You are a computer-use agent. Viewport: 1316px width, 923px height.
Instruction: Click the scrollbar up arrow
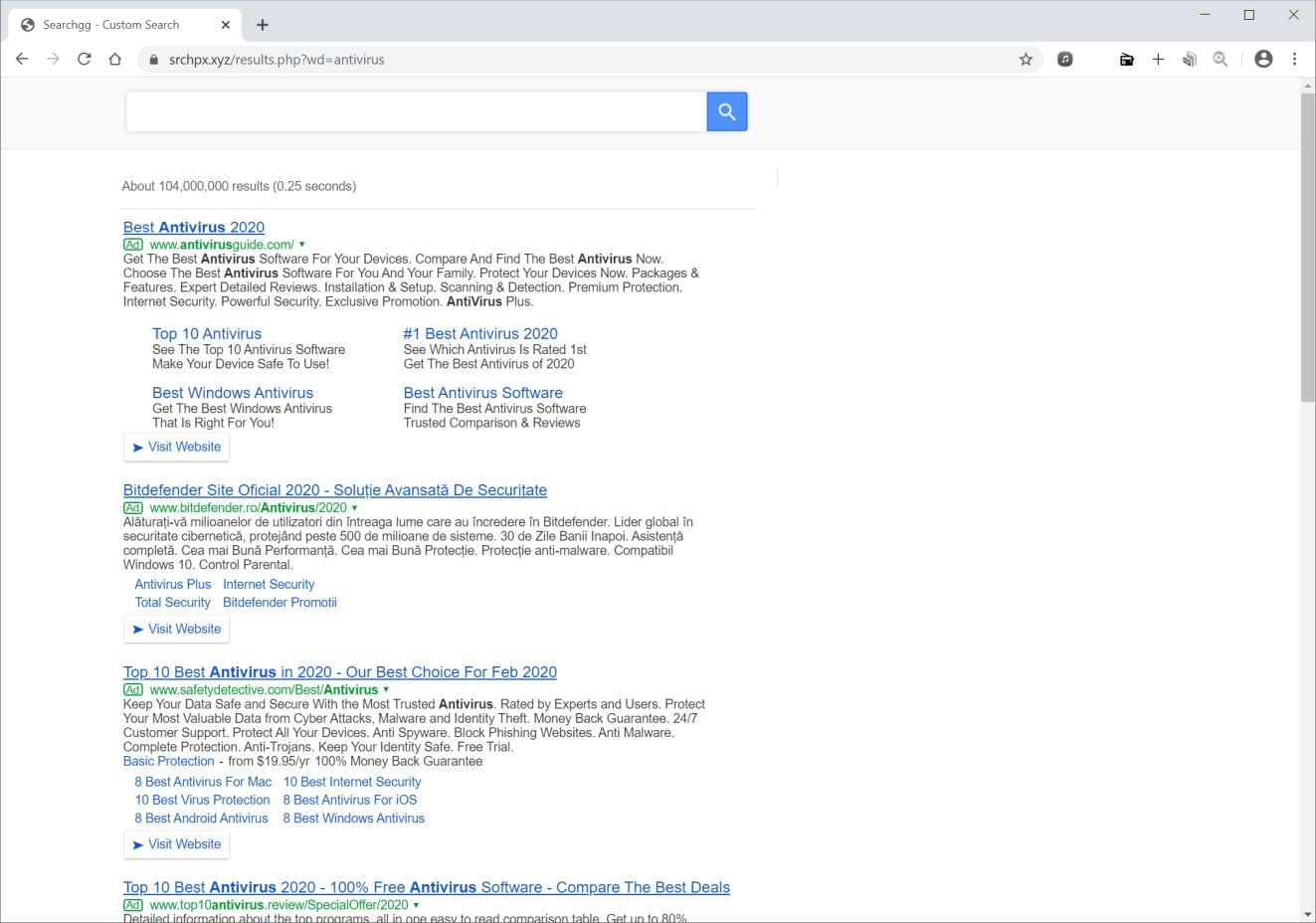tap(1307, 87)
